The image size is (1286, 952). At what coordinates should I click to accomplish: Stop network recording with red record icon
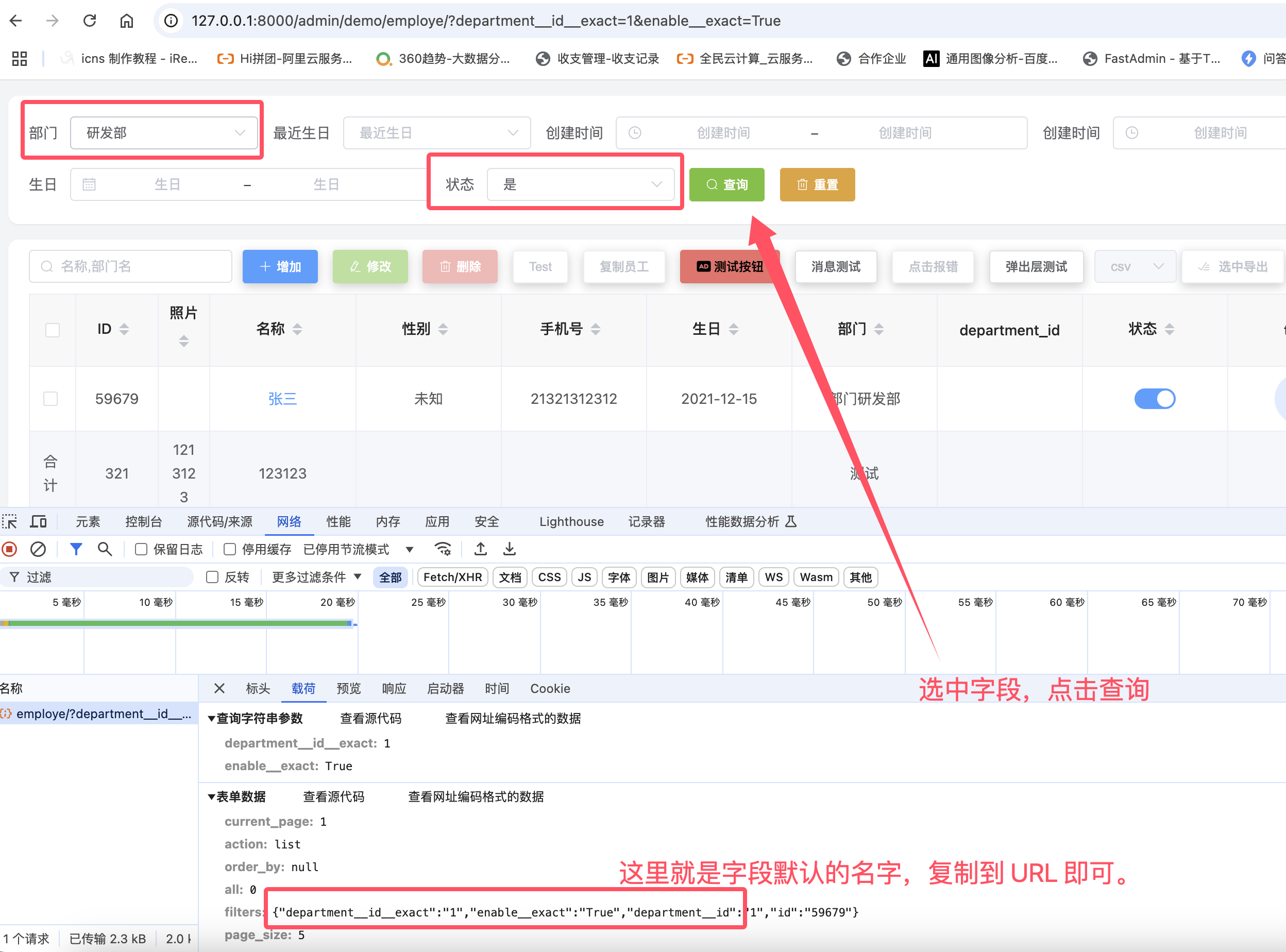[10, 549]
